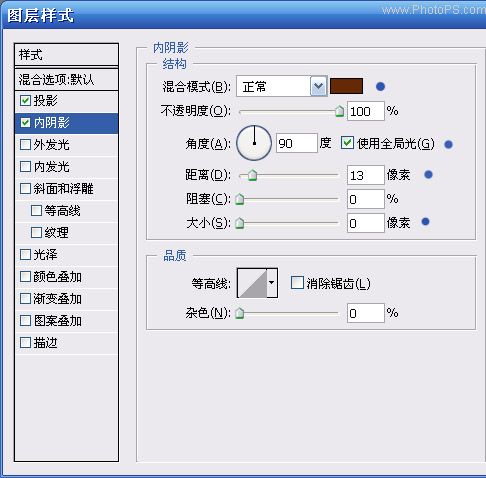
Task: Click the brown inner shadow color swatch
Action: click(x=346, y=86)
